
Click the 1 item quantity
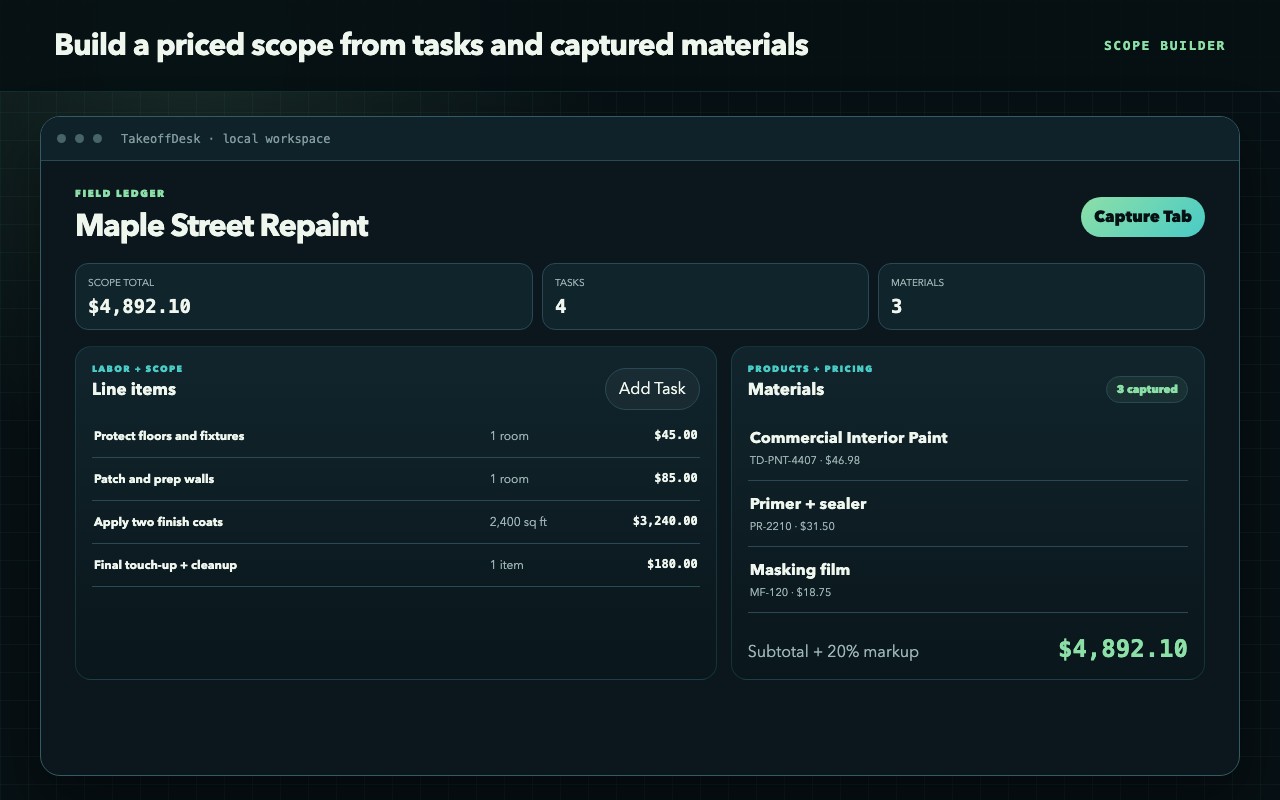point(507,565)
